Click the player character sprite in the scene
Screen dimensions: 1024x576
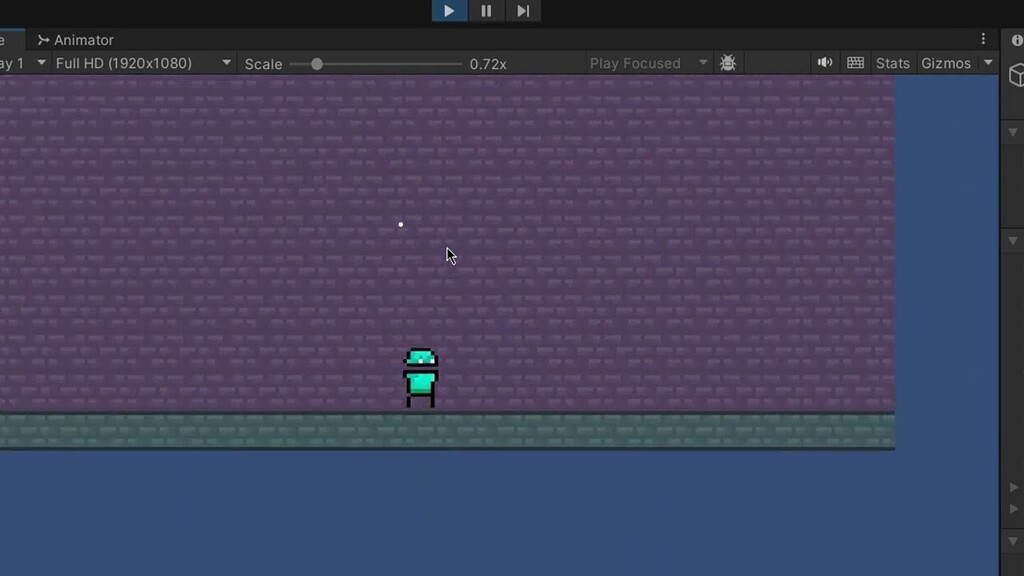[420, 375]
